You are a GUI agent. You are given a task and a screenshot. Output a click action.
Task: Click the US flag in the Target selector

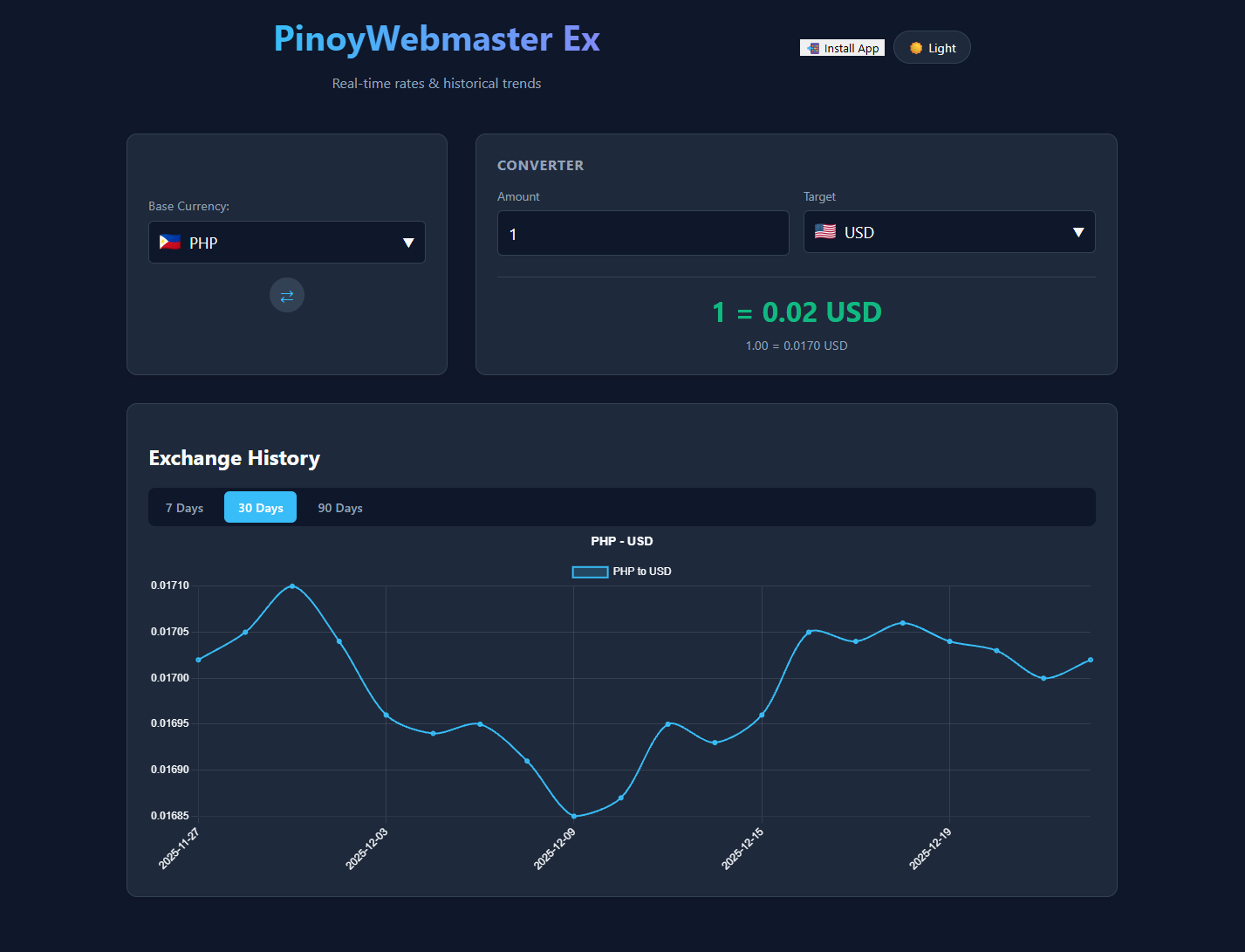[x=825, y=231]
